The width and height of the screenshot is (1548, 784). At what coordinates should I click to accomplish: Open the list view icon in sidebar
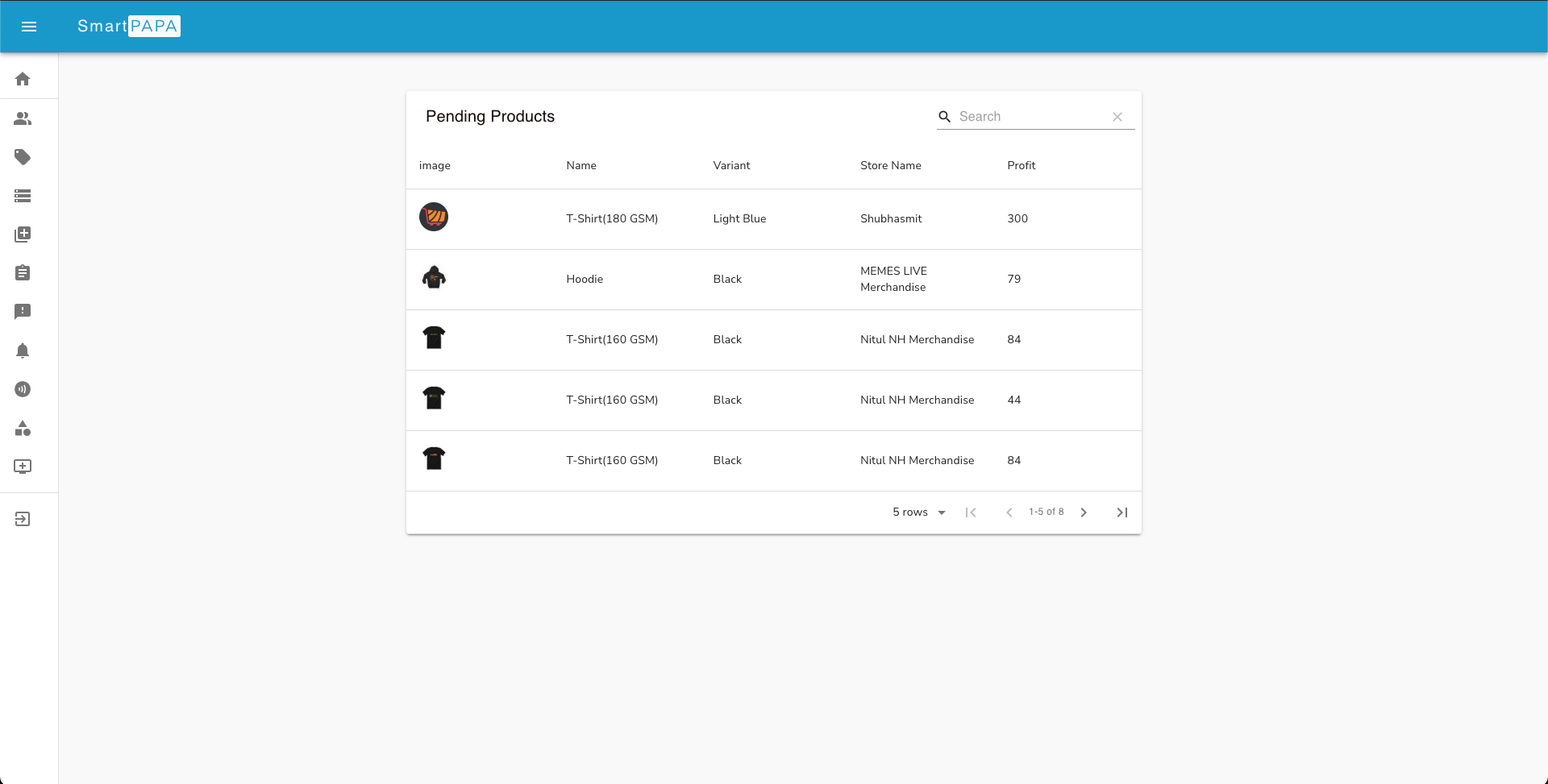point(23,196)
